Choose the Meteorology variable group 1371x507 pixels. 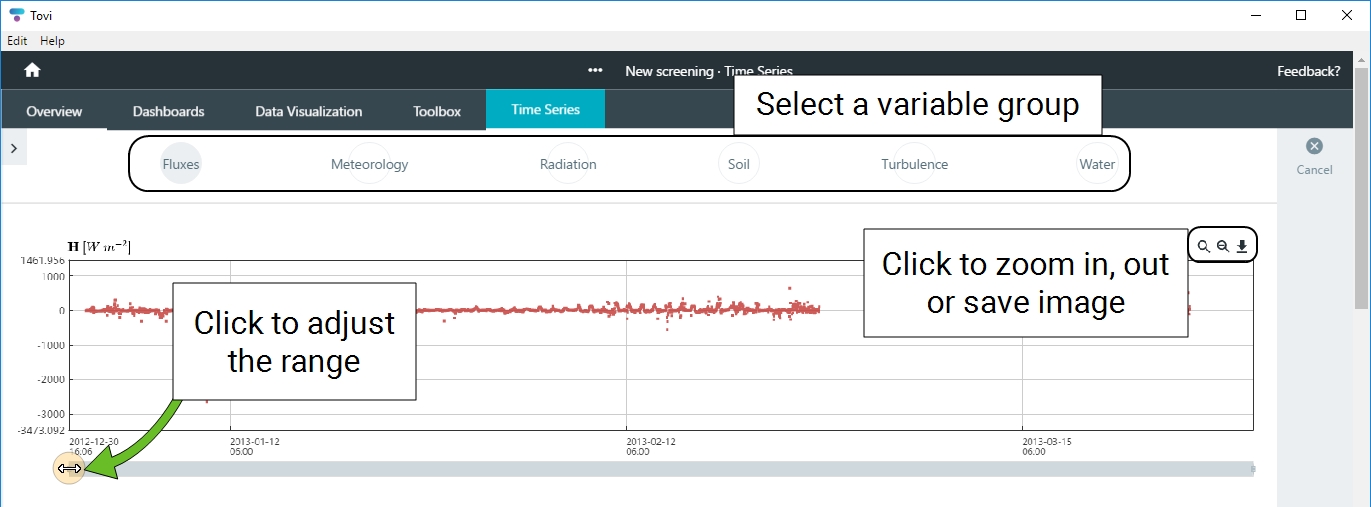pyautogui.click(x=369, y=164)
